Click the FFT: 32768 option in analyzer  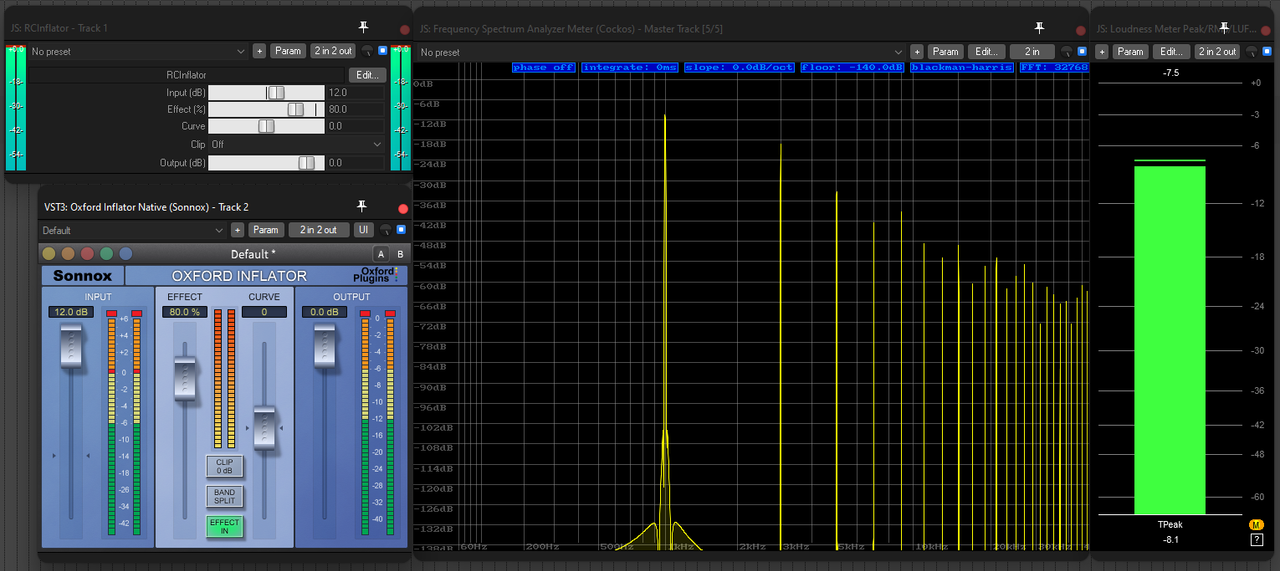pyautogui.click(x=1054, y=67)
